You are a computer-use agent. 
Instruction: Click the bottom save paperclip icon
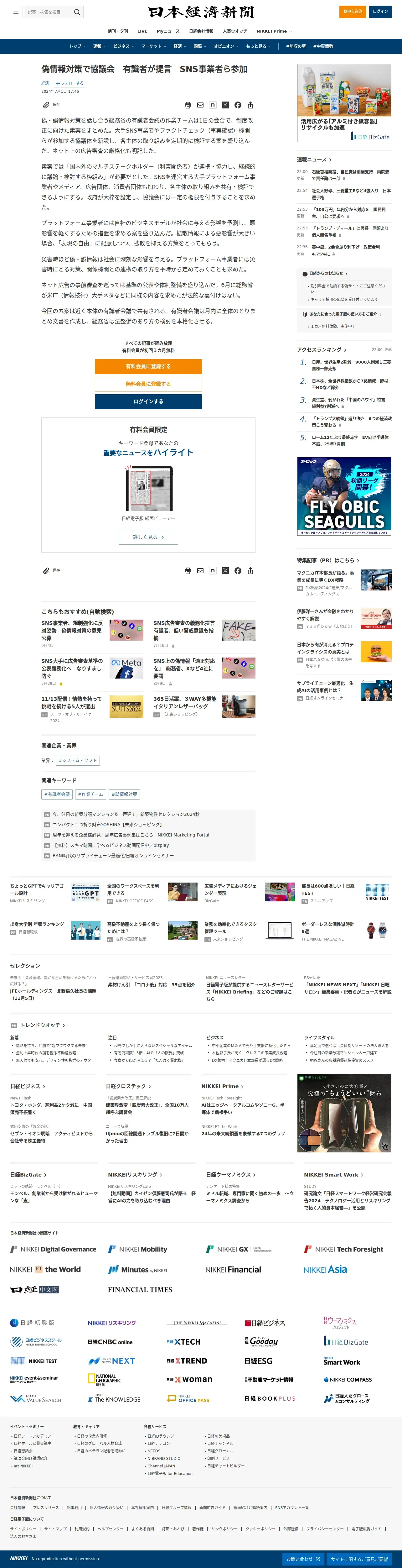point(46,570)
